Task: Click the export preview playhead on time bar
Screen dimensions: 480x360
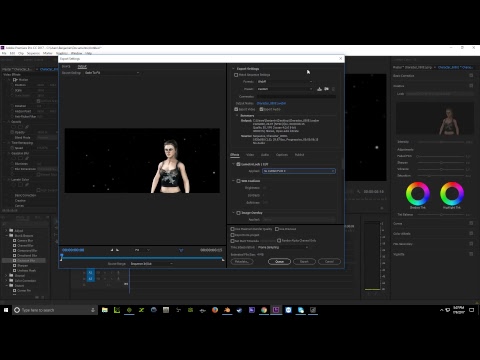Action: [x=62, y=256]
